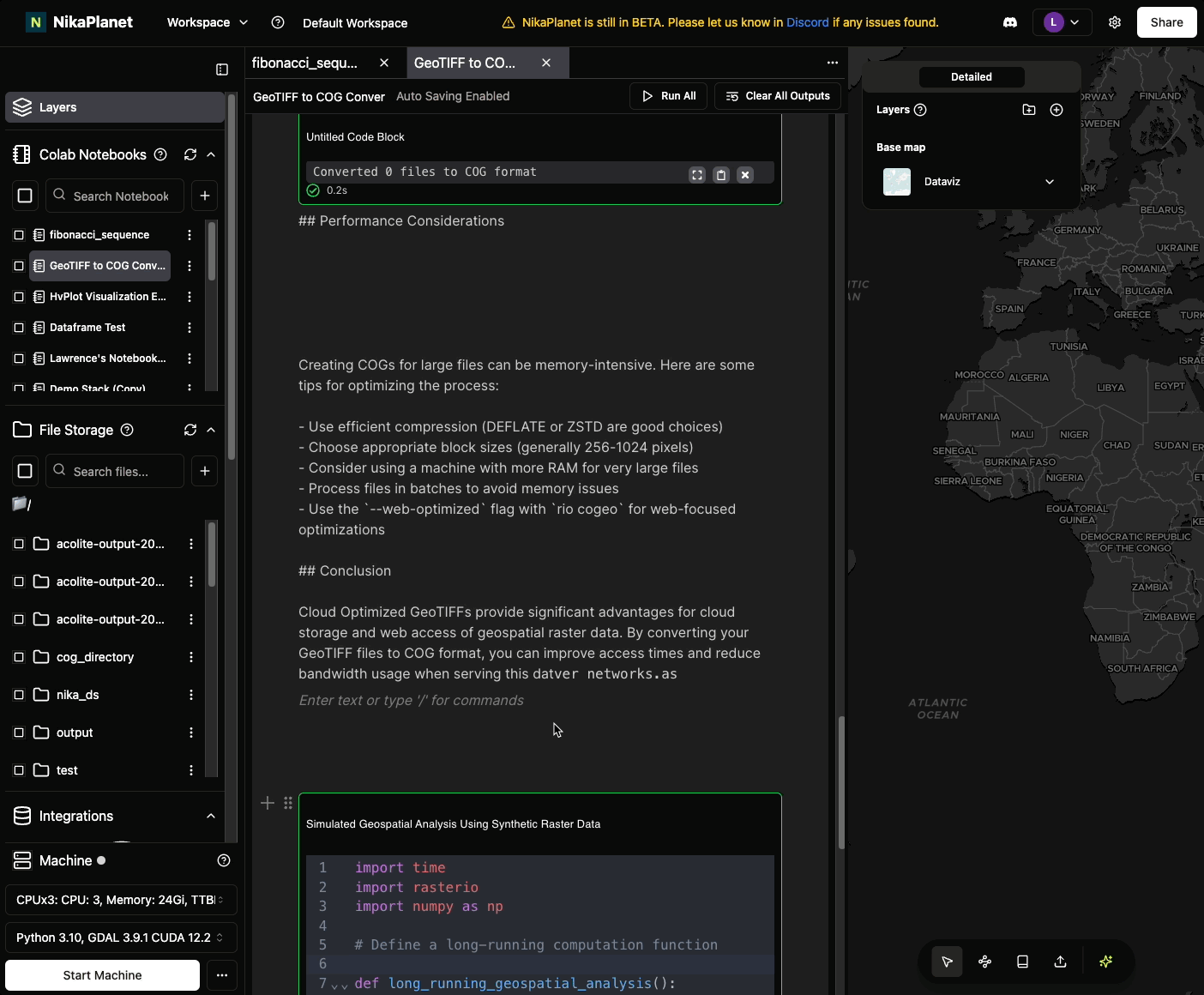Check the GeoTIFF to COG Converter notebook checkbox
Screen dimensions: 1204x995
coord(18,265)
